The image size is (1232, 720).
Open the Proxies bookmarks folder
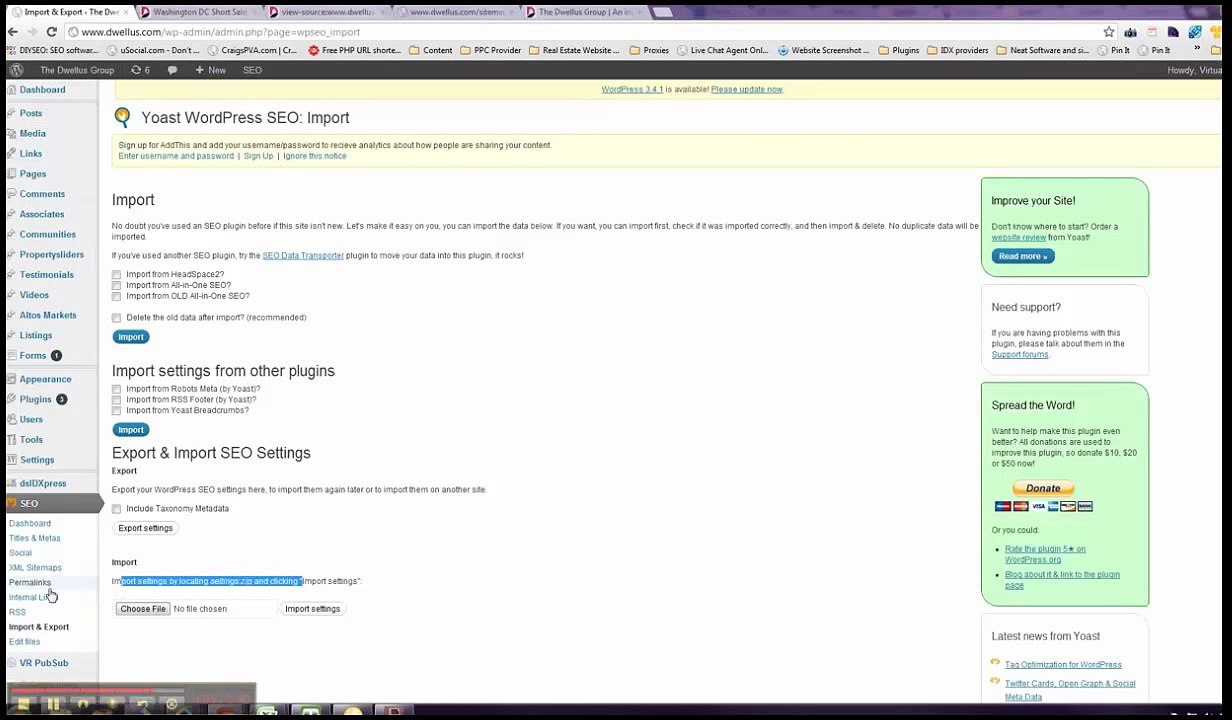[x=649, y=50]
